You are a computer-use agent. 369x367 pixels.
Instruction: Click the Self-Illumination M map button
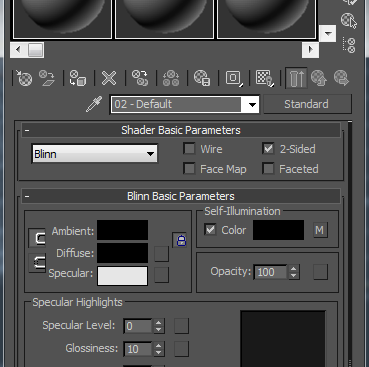pyautogui.click(x=320, y=230)
